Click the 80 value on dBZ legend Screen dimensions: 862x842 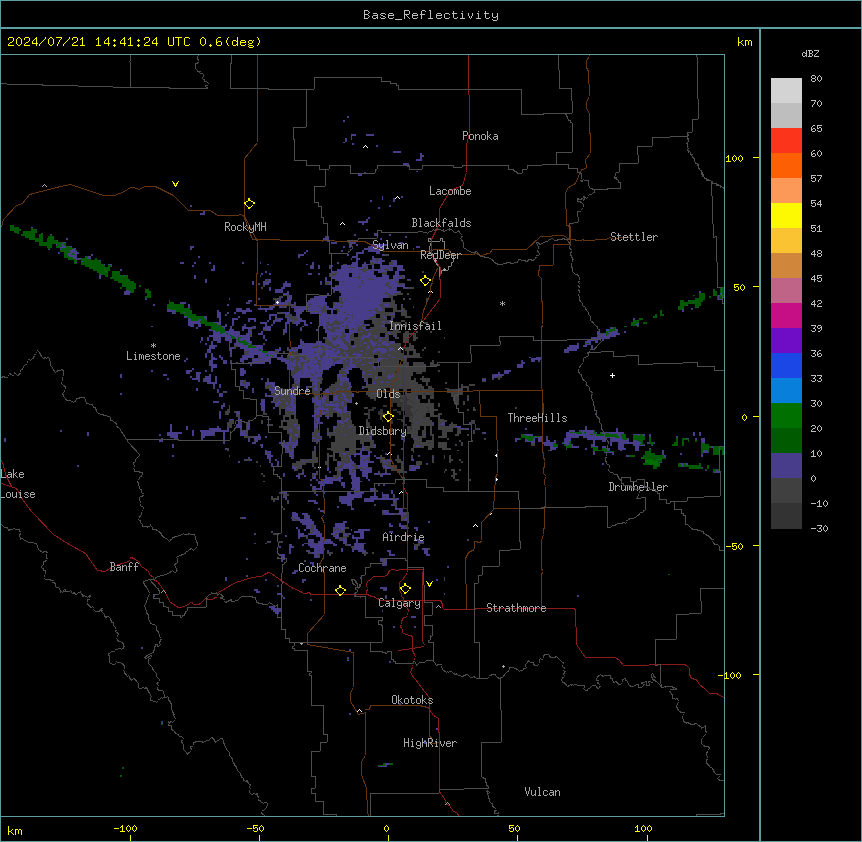816,79
